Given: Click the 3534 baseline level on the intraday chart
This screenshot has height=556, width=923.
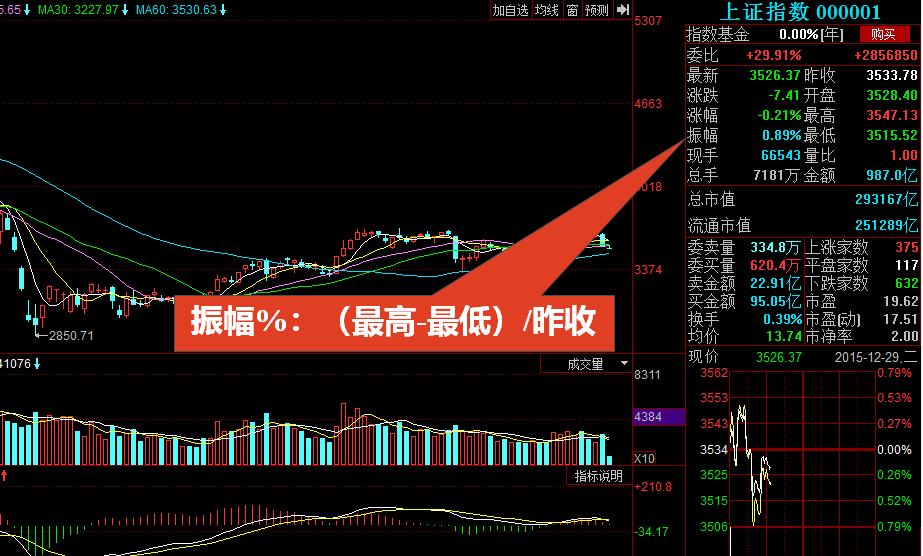Looking at the screenshot, I should (714, 450).
